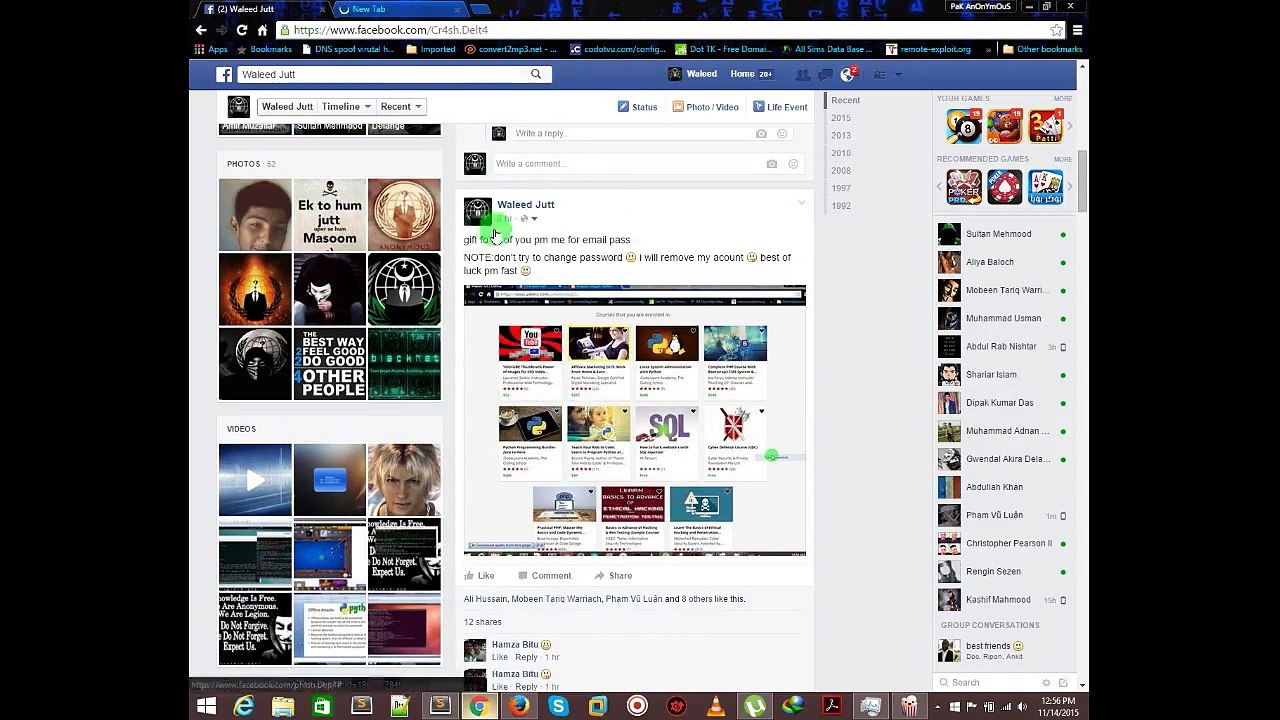Open chat with Sultan Mehmood

pos(1003,234)
